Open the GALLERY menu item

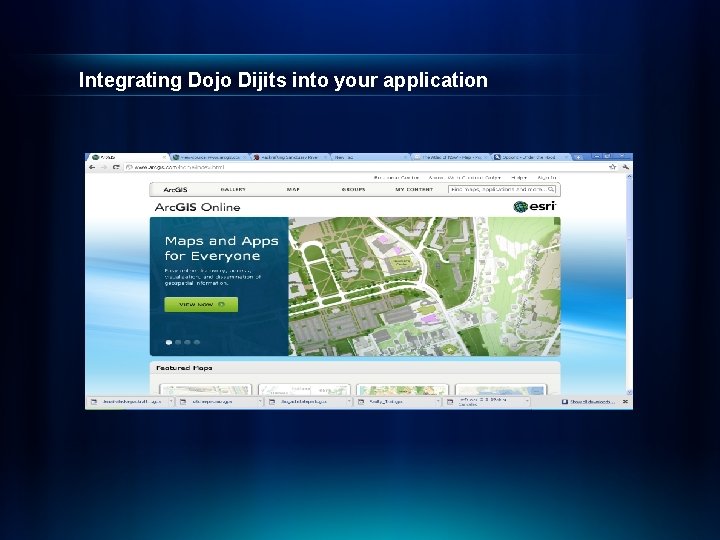233,189
